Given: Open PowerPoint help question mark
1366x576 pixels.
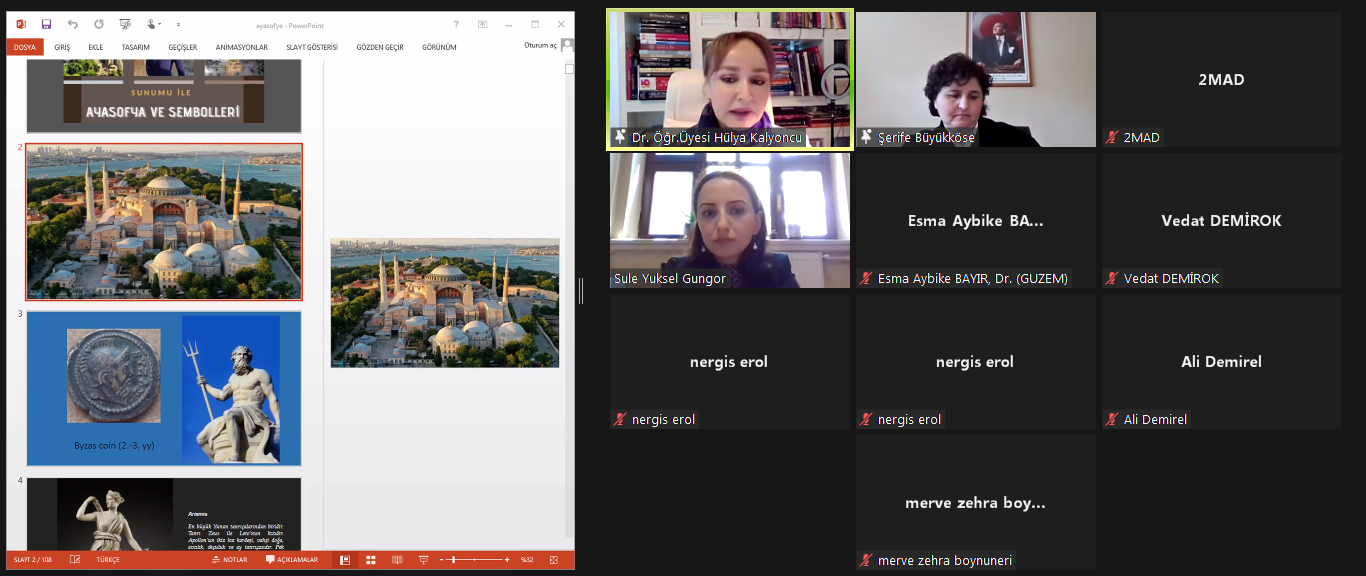Looking at the screenshot, I should pos(456,24).
